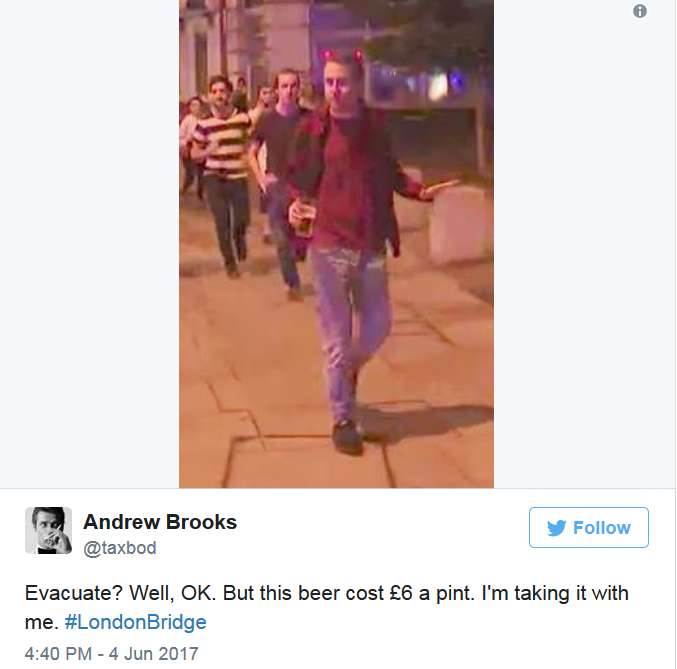Click the info icon at top right
The height and width of the screenshot is (669, 677).
click(x=639, y=11)
